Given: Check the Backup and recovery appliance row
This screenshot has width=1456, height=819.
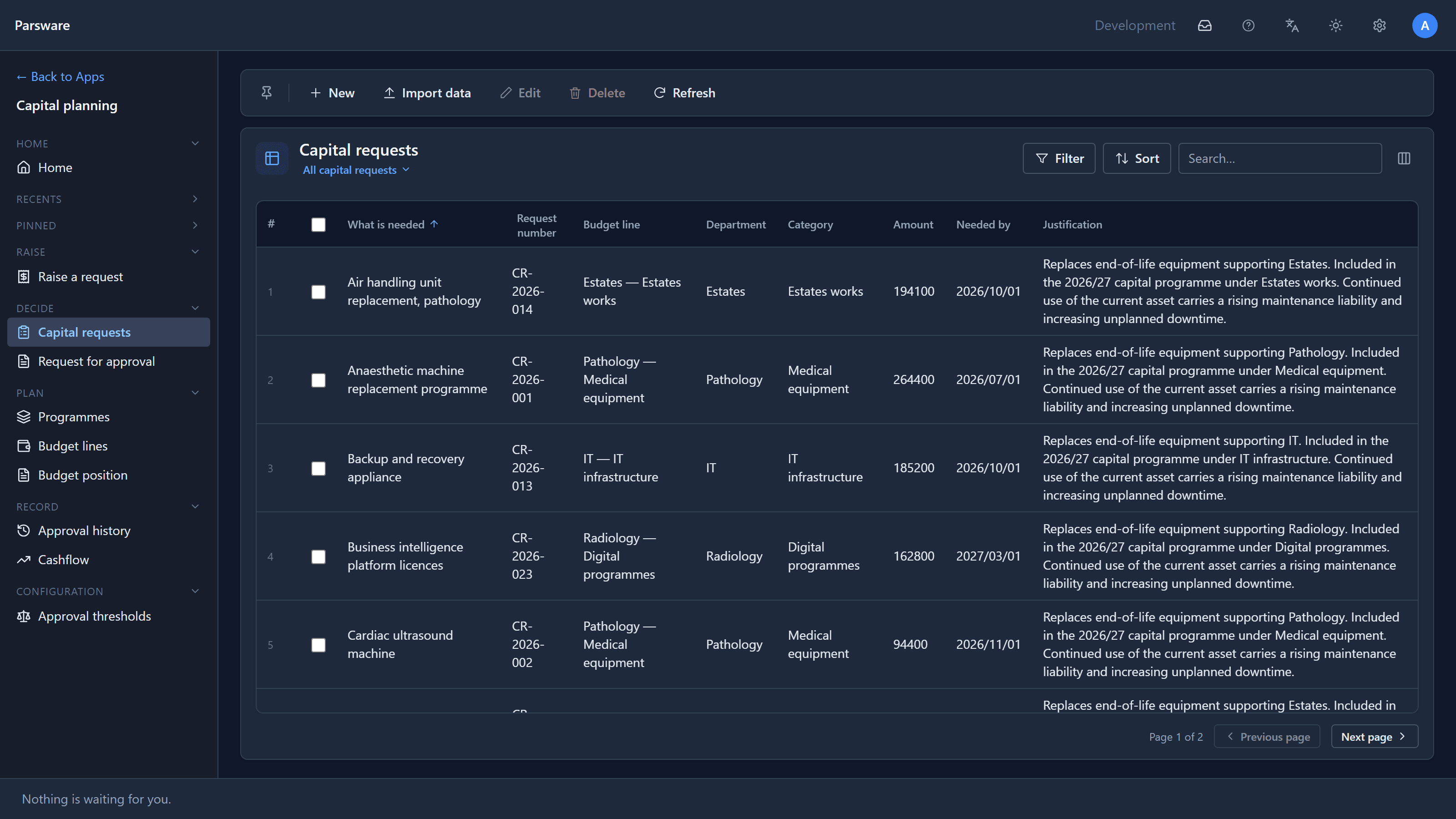Looking at the screenshot, I should click(x=318, y=469).
